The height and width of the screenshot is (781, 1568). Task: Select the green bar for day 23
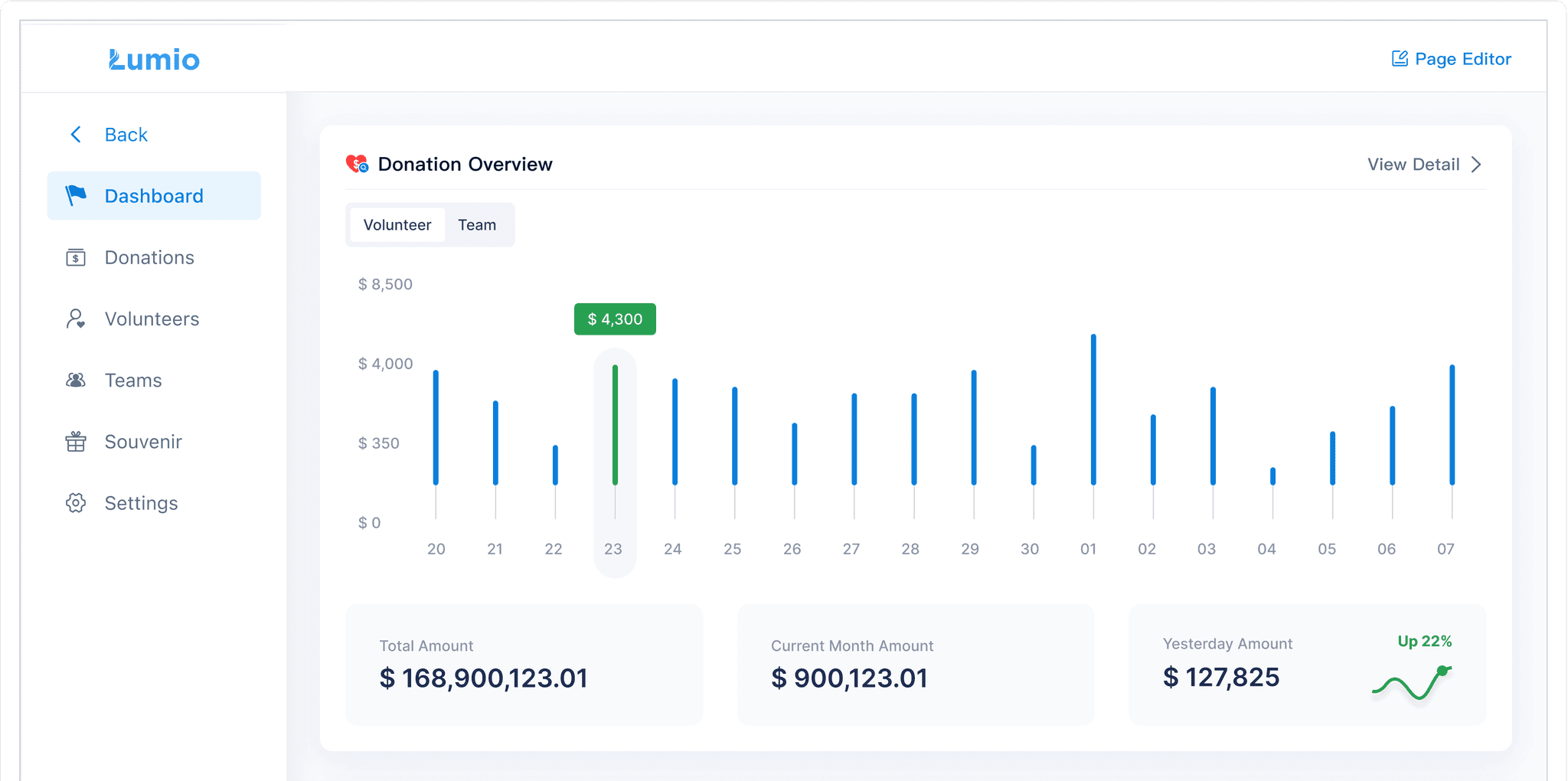(x=615, y=425)
